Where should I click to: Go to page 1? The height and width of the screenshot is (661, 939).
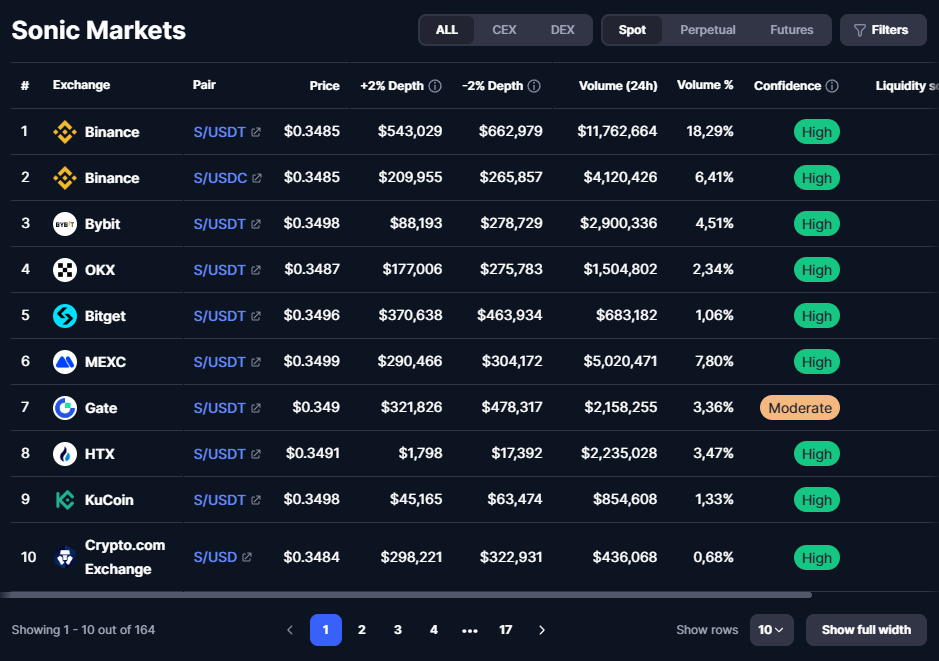[x=326, y=630]
